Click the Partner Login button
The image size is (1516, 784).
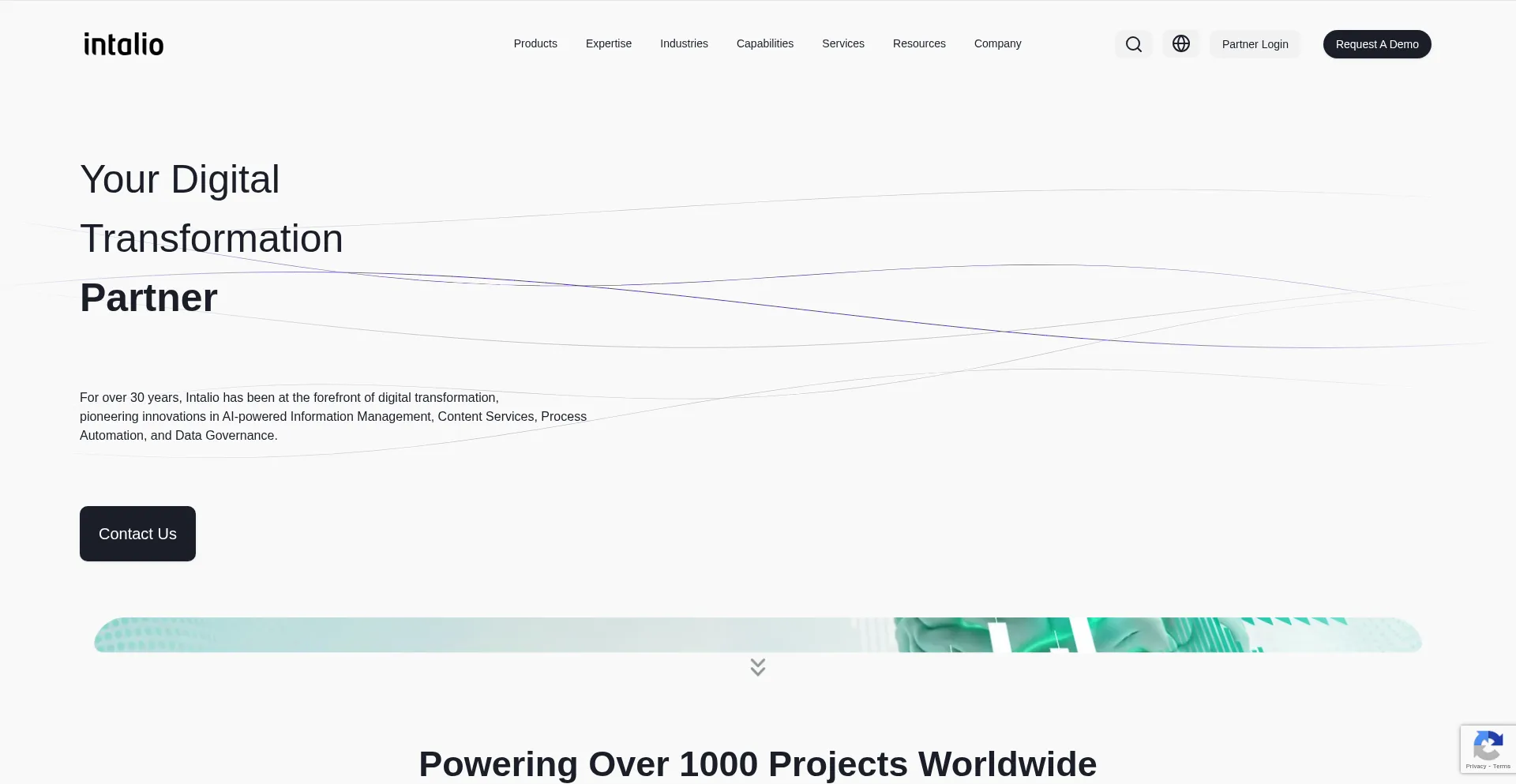(x=1255, y=44)
